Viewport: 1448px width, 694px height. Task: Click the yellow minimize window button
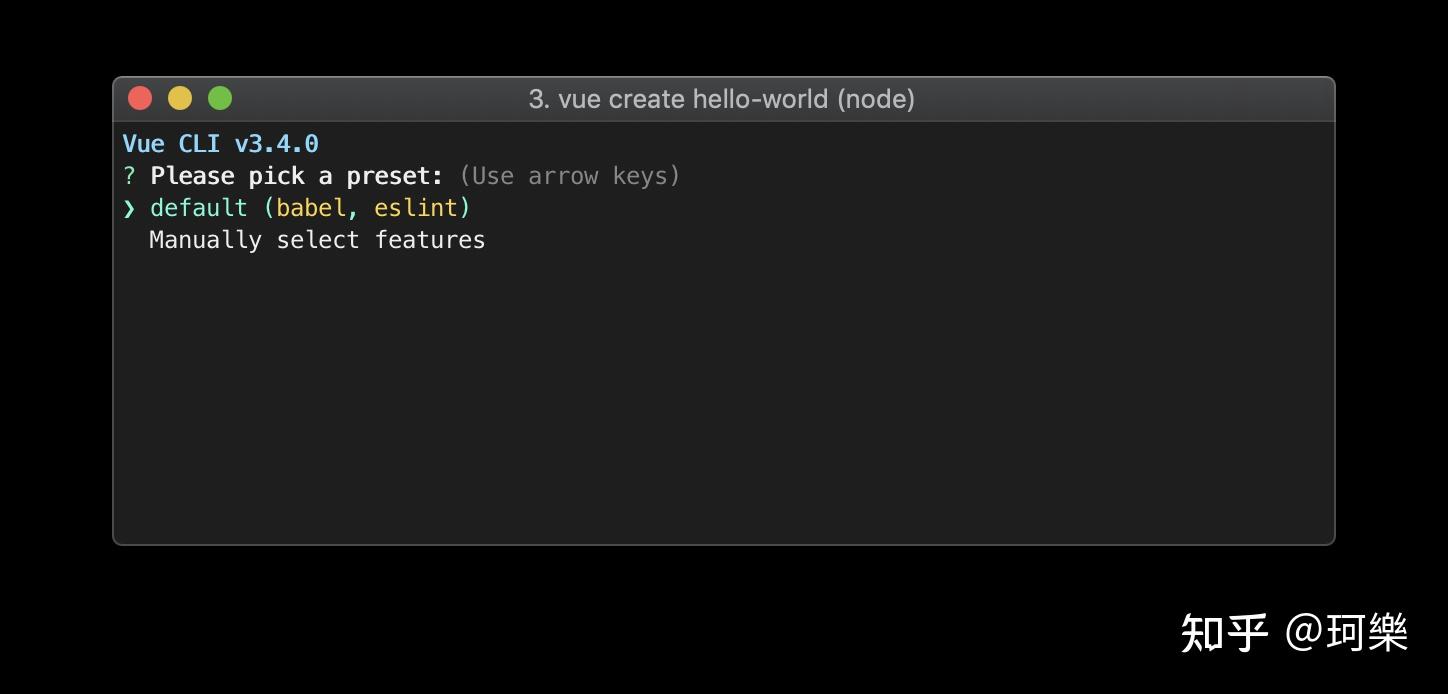tap(180, 98)
